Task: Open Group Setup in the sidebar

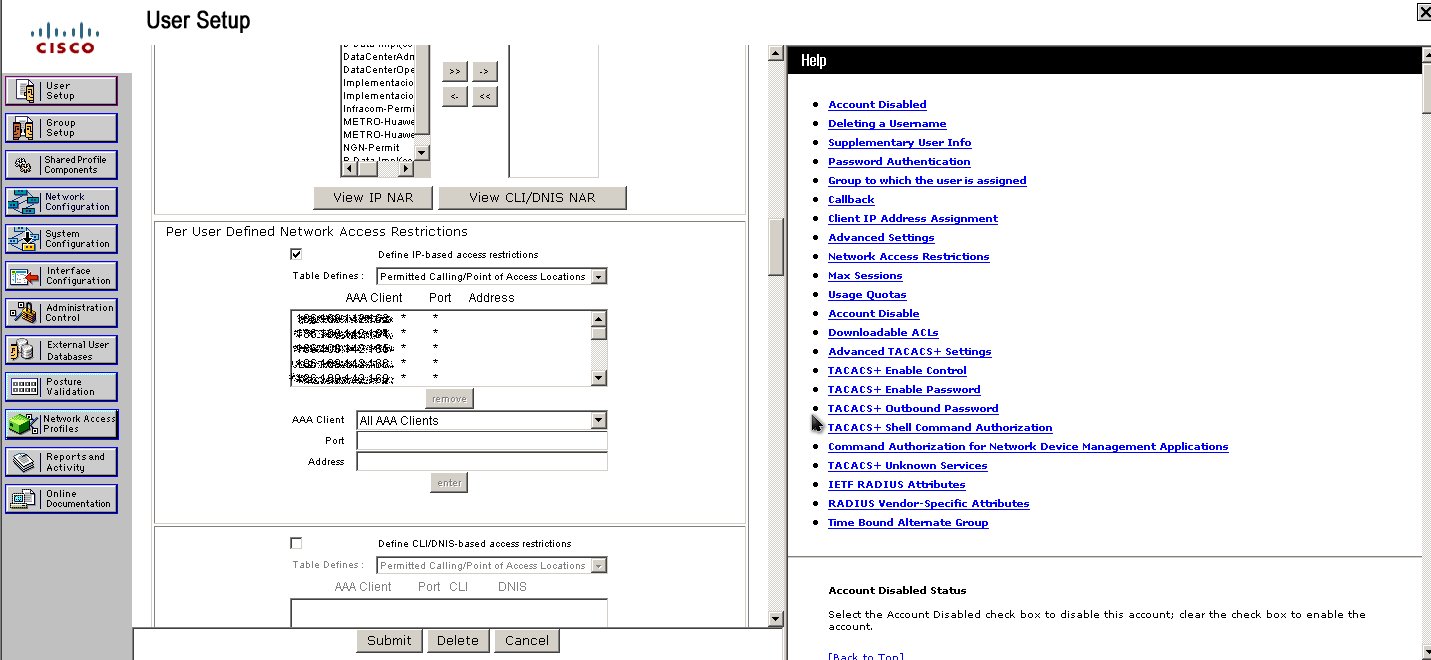Action: click(61, 128)
